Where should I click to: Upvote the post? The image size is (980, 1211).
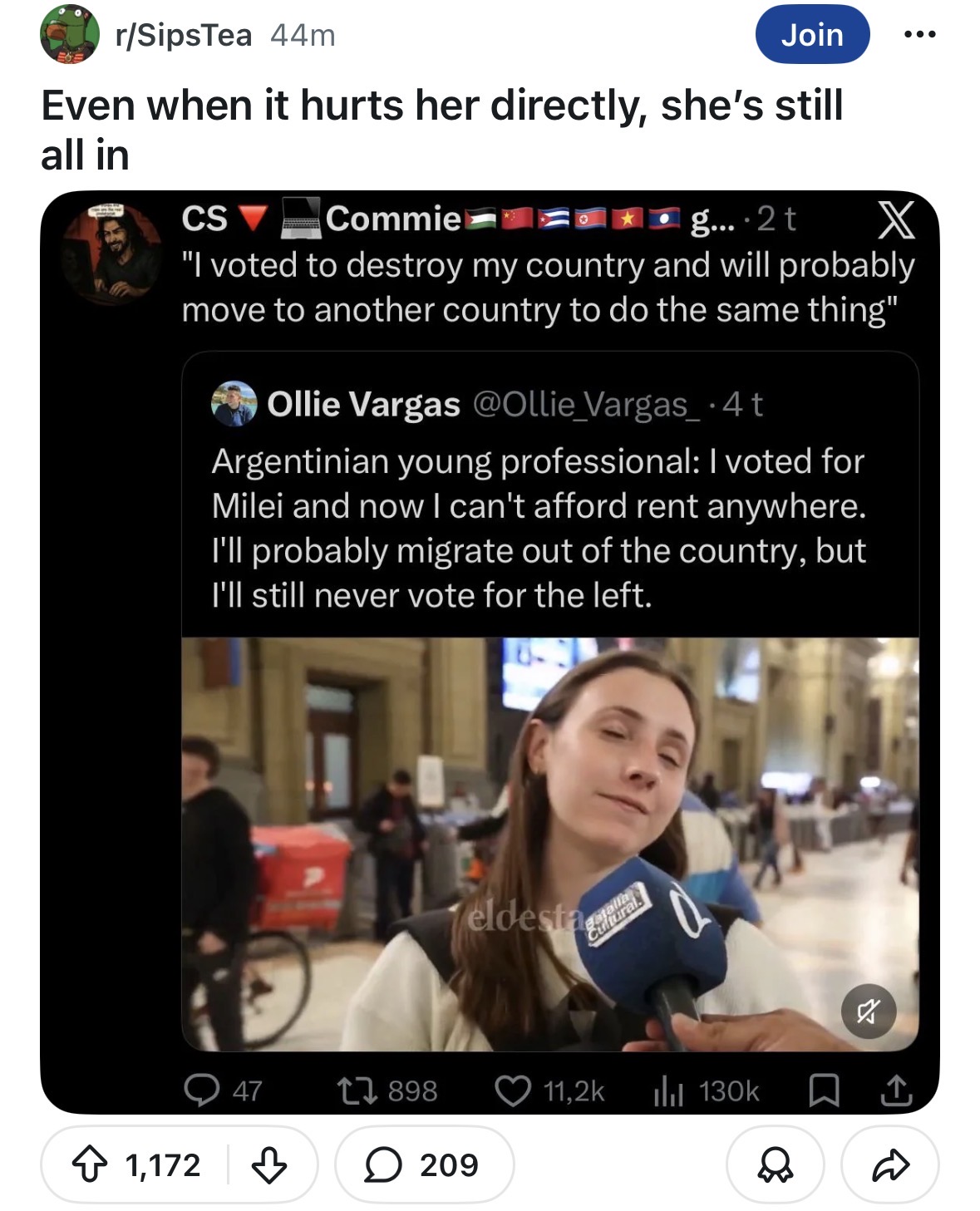tap(89, 1164)
